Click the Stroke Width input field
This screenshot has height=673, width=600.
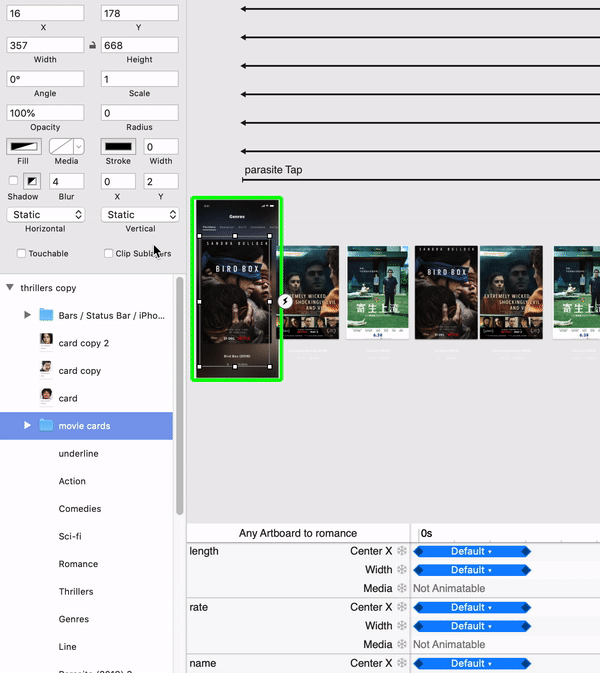click(161, 147)
